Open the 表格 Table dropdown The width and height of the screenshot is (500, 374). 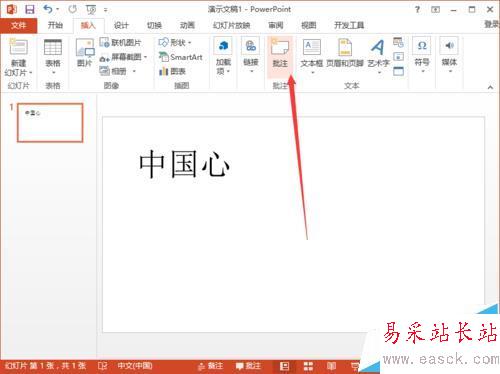click(53, 57)
